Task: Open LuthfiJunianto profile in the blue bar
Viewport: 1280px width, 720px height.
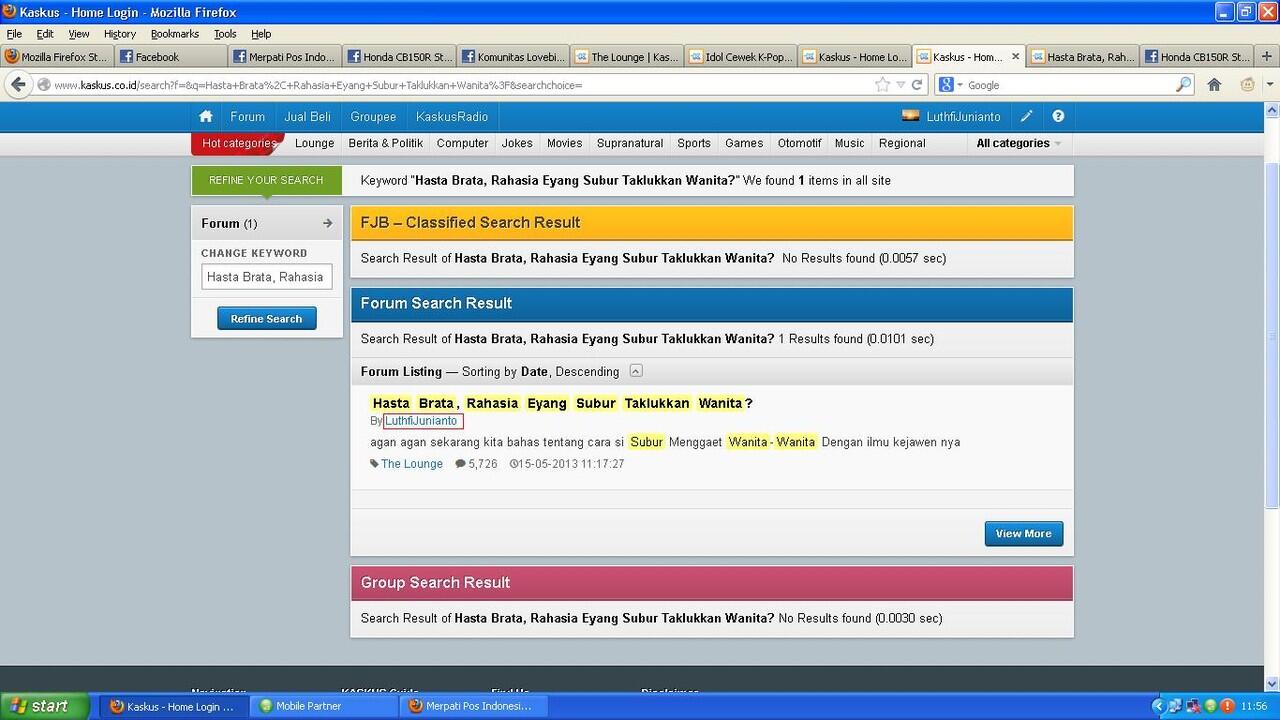Action: (963, 117)
